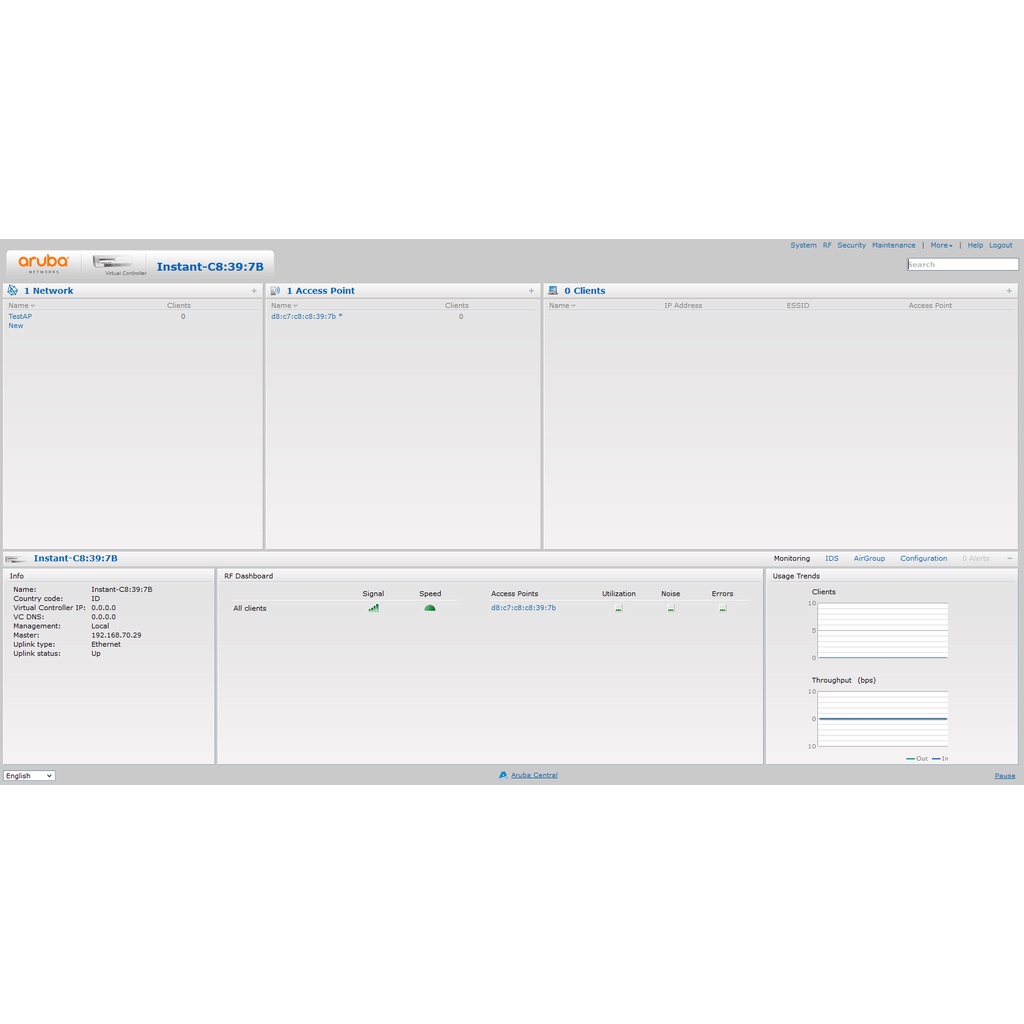1024x1024 pixels.
Task: Click the Aruba Networks logo
Action: tap(43, 264)
